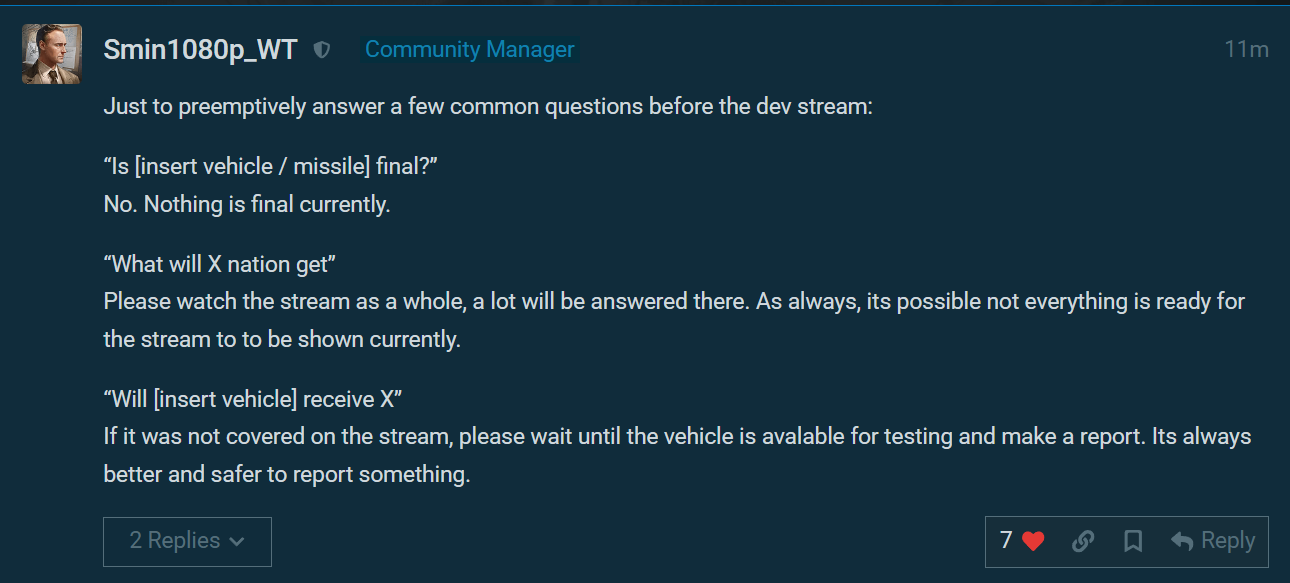Viewport: 1290px width, 583px height.
Task: Click the chevron next to 2 Replies
Action: 237,542
